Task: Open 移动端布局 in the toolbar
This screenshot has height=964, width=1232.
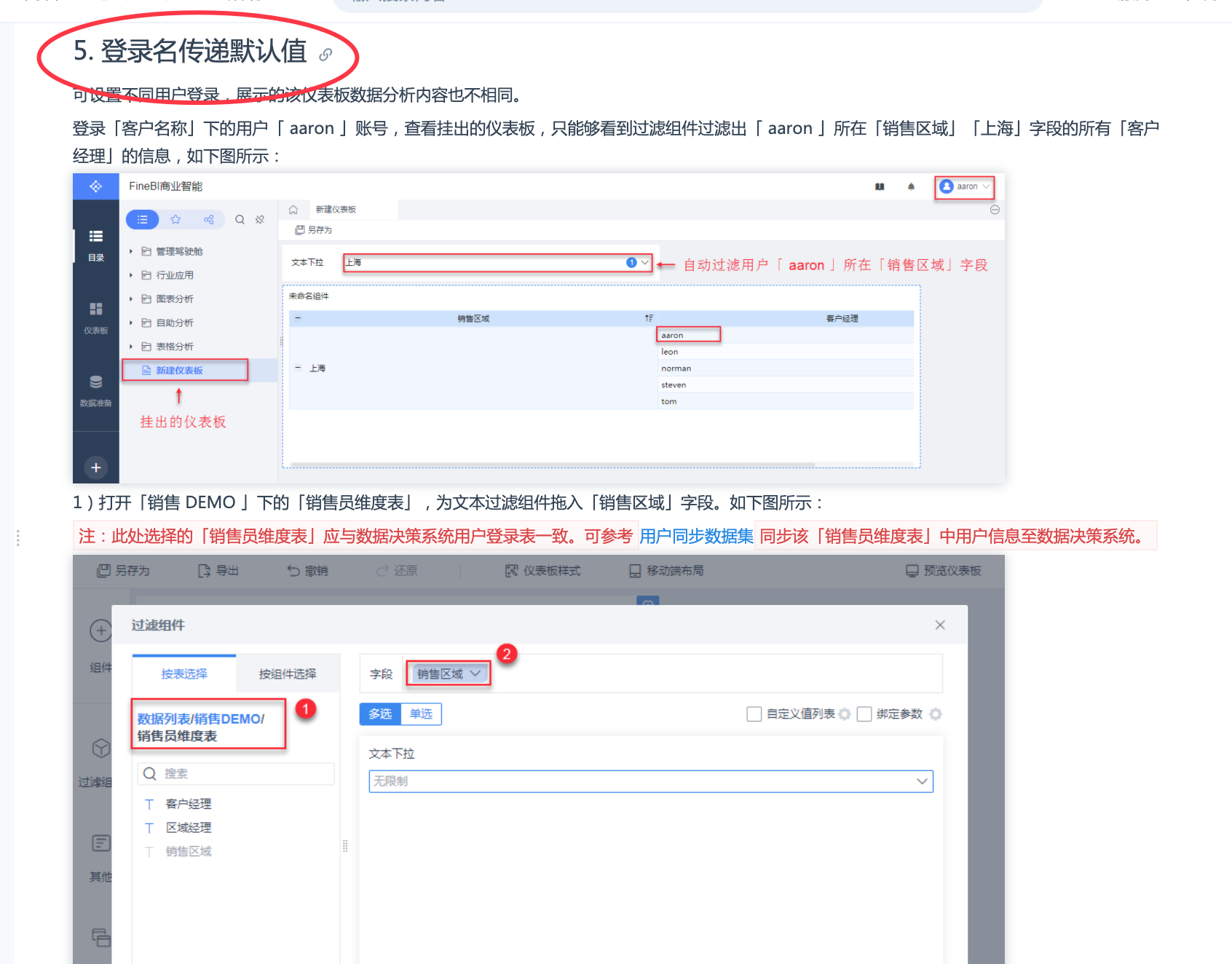Action: pos(667,571)
